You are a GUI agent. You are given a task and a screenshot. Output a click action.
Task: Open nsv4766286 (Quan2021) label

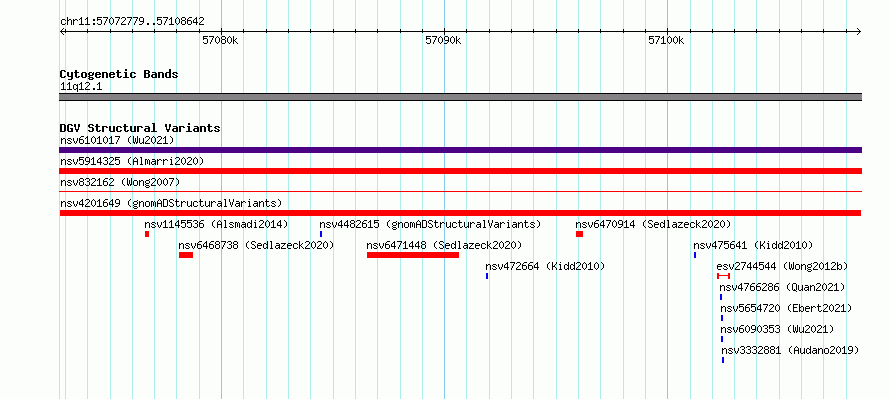[782, 287]
